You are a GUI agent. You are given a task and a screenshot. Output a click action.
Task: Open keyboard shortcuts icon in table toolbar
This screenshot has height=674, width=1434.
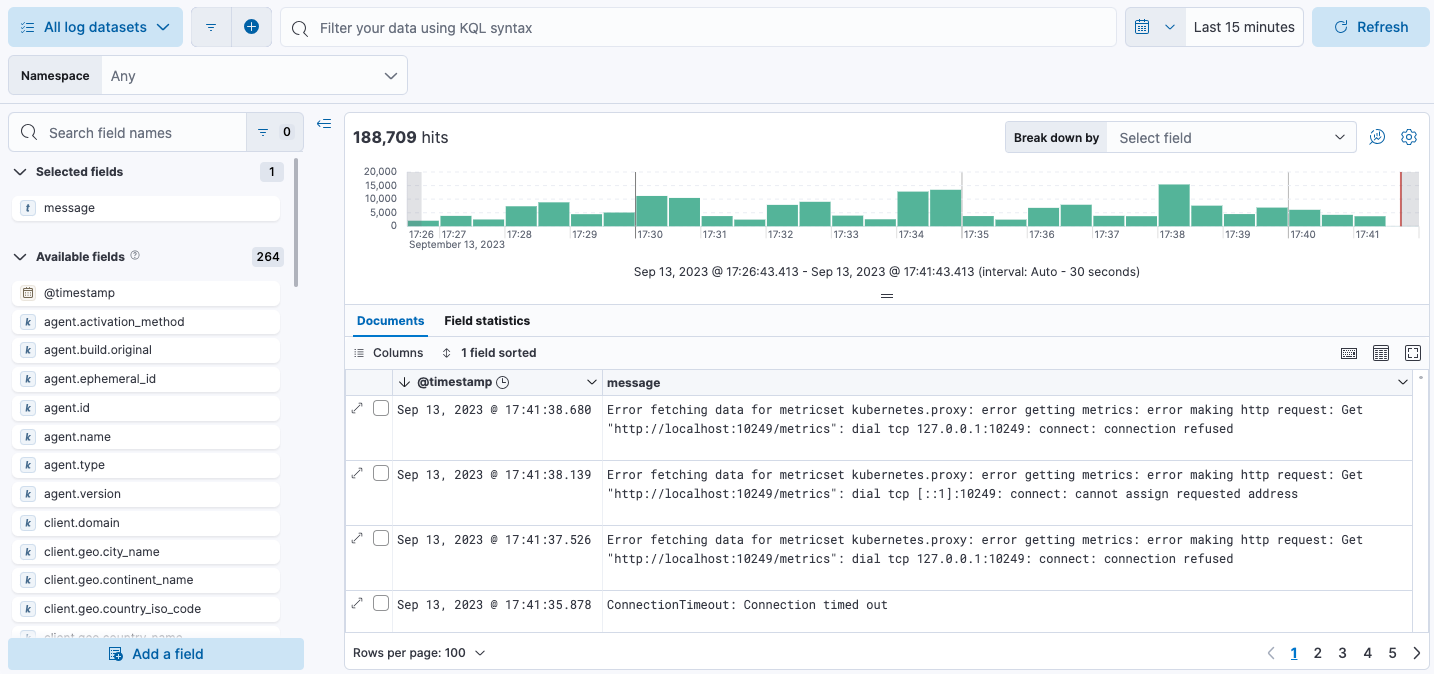1349,353
